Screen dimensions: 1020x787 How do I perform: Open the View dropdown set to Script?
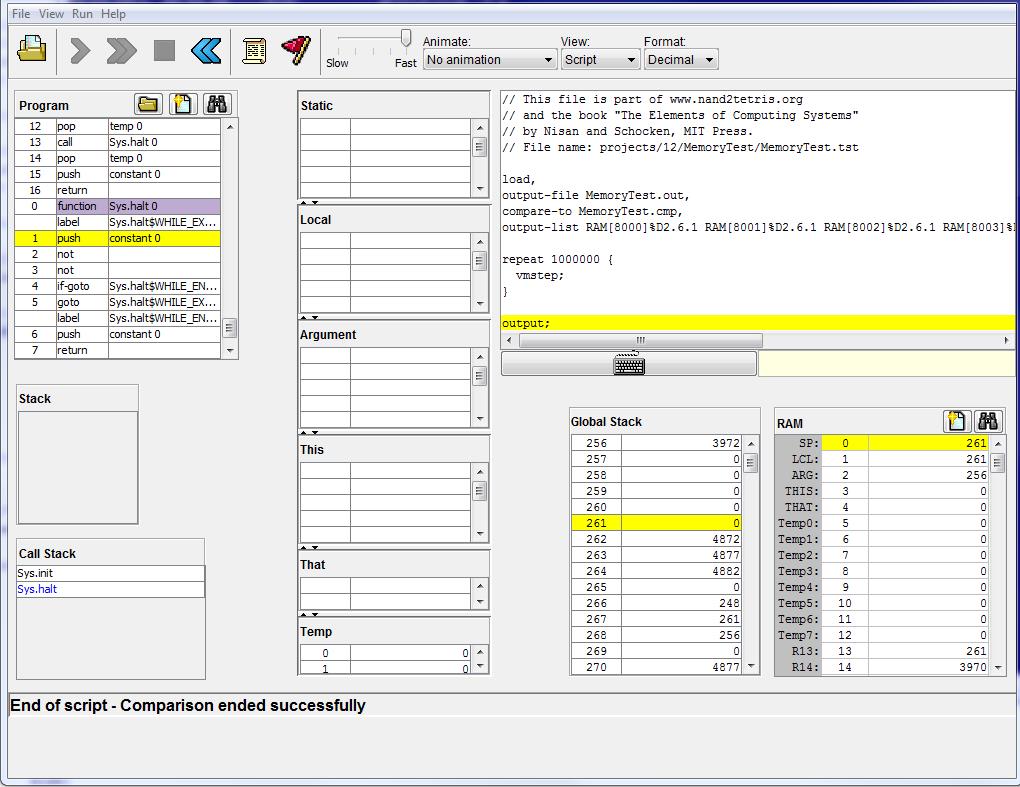tap(600, 60)
